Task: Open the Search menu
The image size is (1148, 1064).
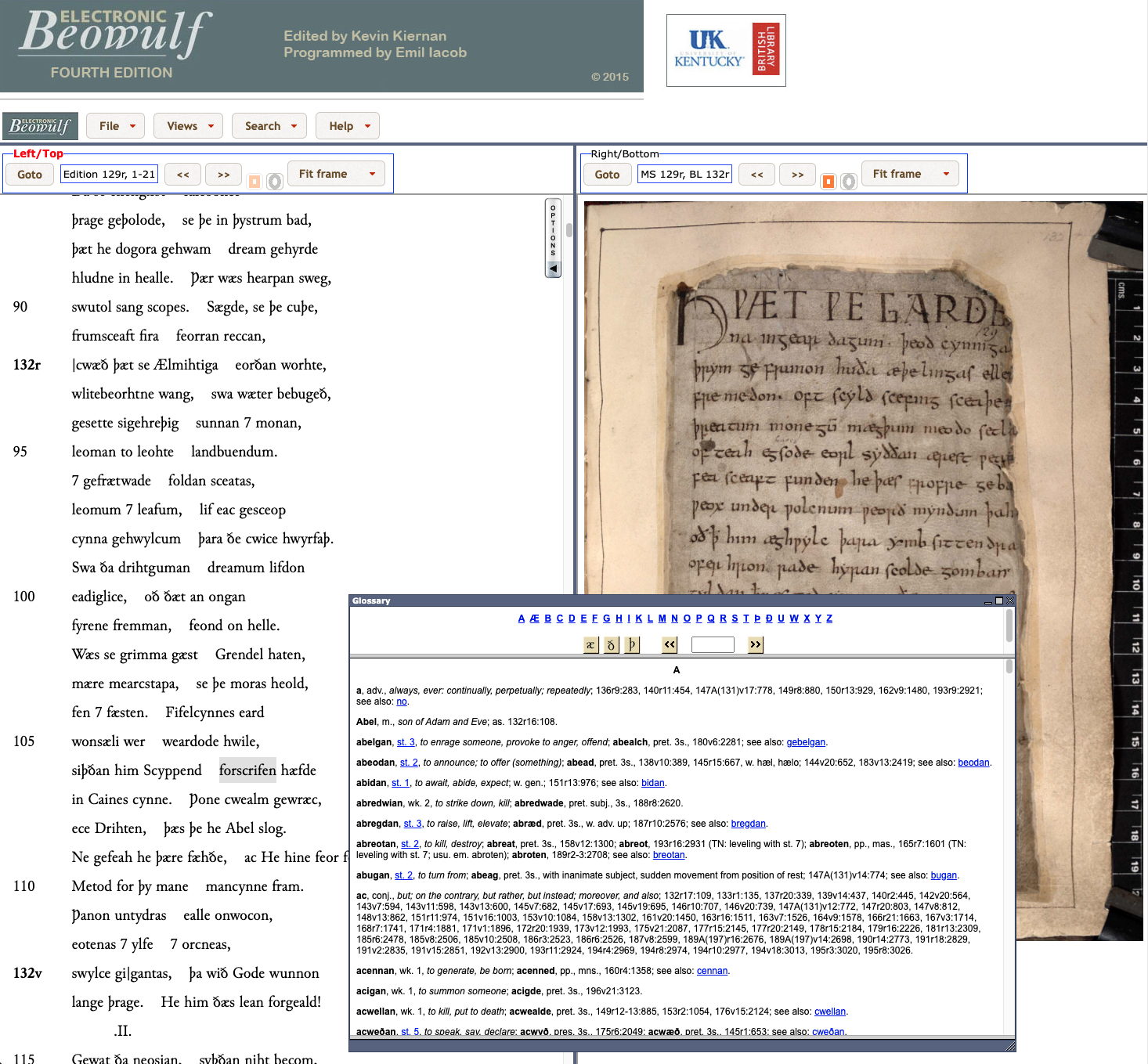Action: click(269, 125)
